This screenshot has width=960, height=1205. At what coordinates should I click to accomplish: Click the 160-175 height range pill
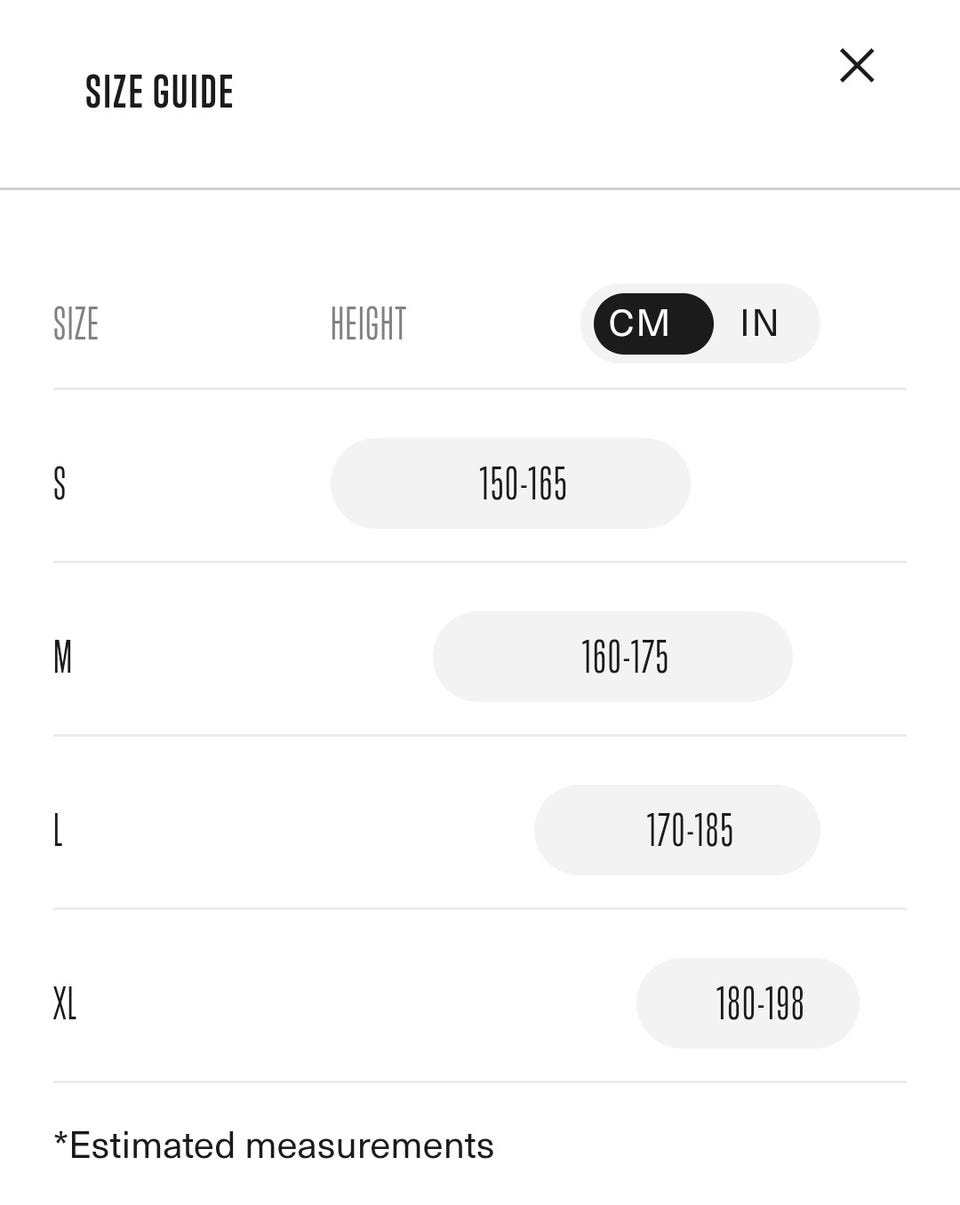click(612, 657)
